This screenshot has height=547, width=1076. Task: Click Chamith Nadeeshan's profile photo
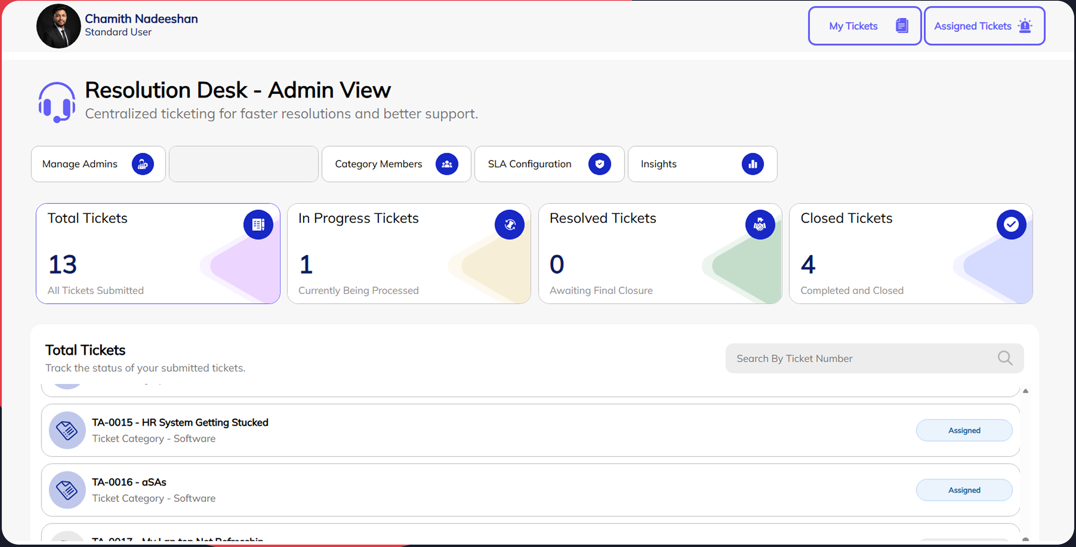tap(58, 26)
